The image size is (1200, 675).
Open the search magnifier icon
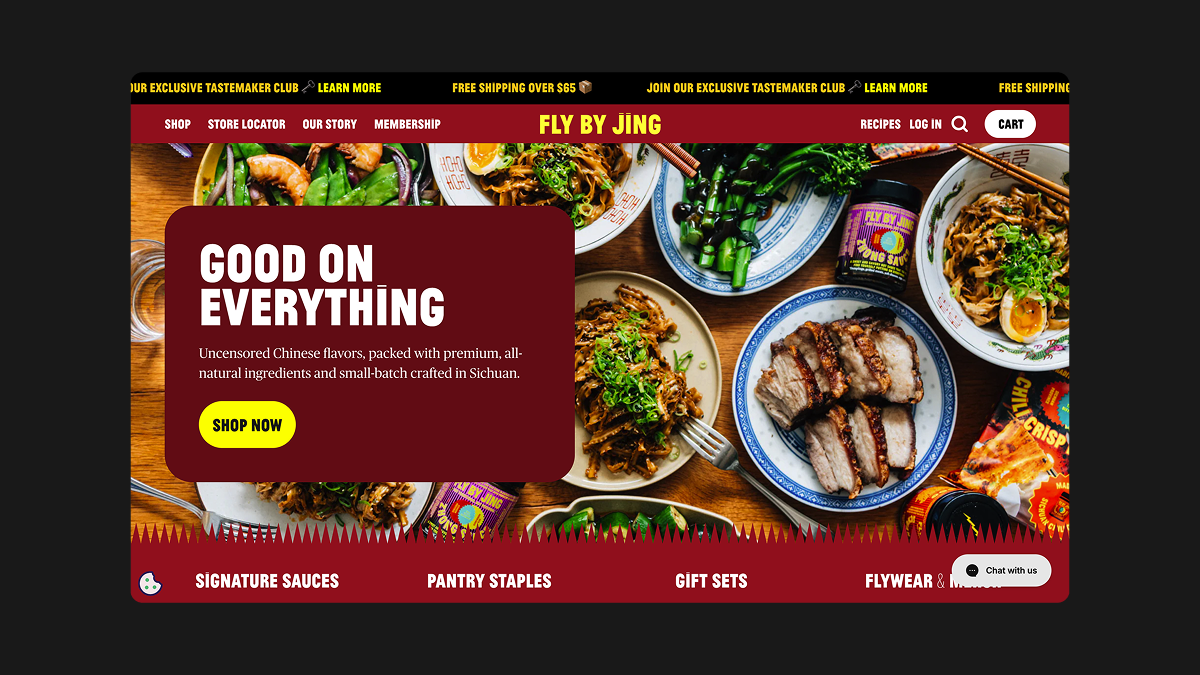960,124
